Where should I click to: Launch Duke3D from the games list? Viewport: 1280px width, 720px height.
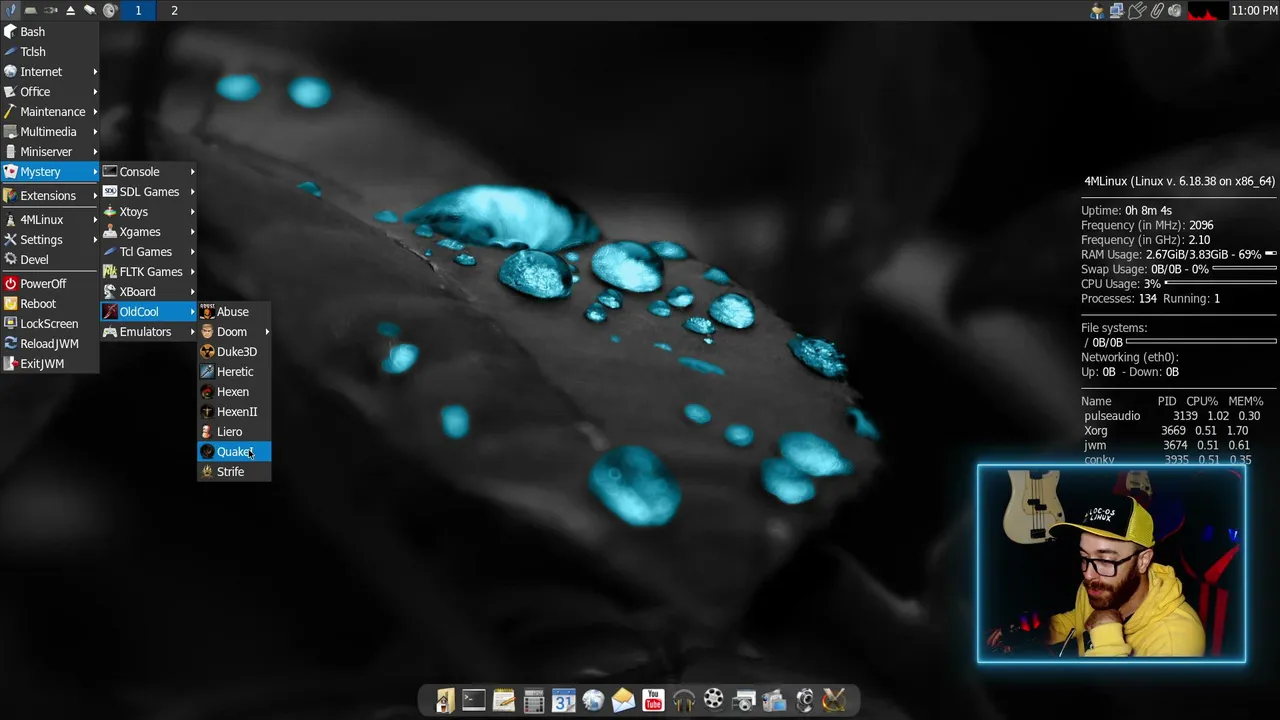234,352
